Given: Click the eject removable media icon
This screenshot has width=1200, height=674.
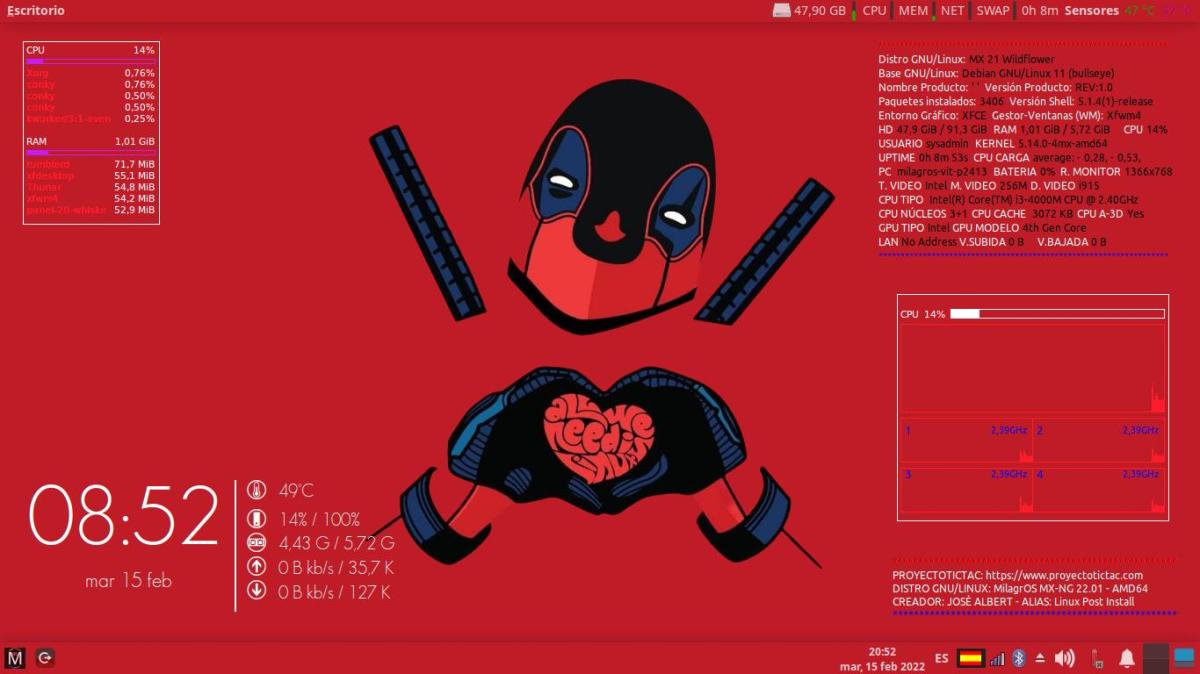Looking at the screenshot, I should click(1040, 658).
